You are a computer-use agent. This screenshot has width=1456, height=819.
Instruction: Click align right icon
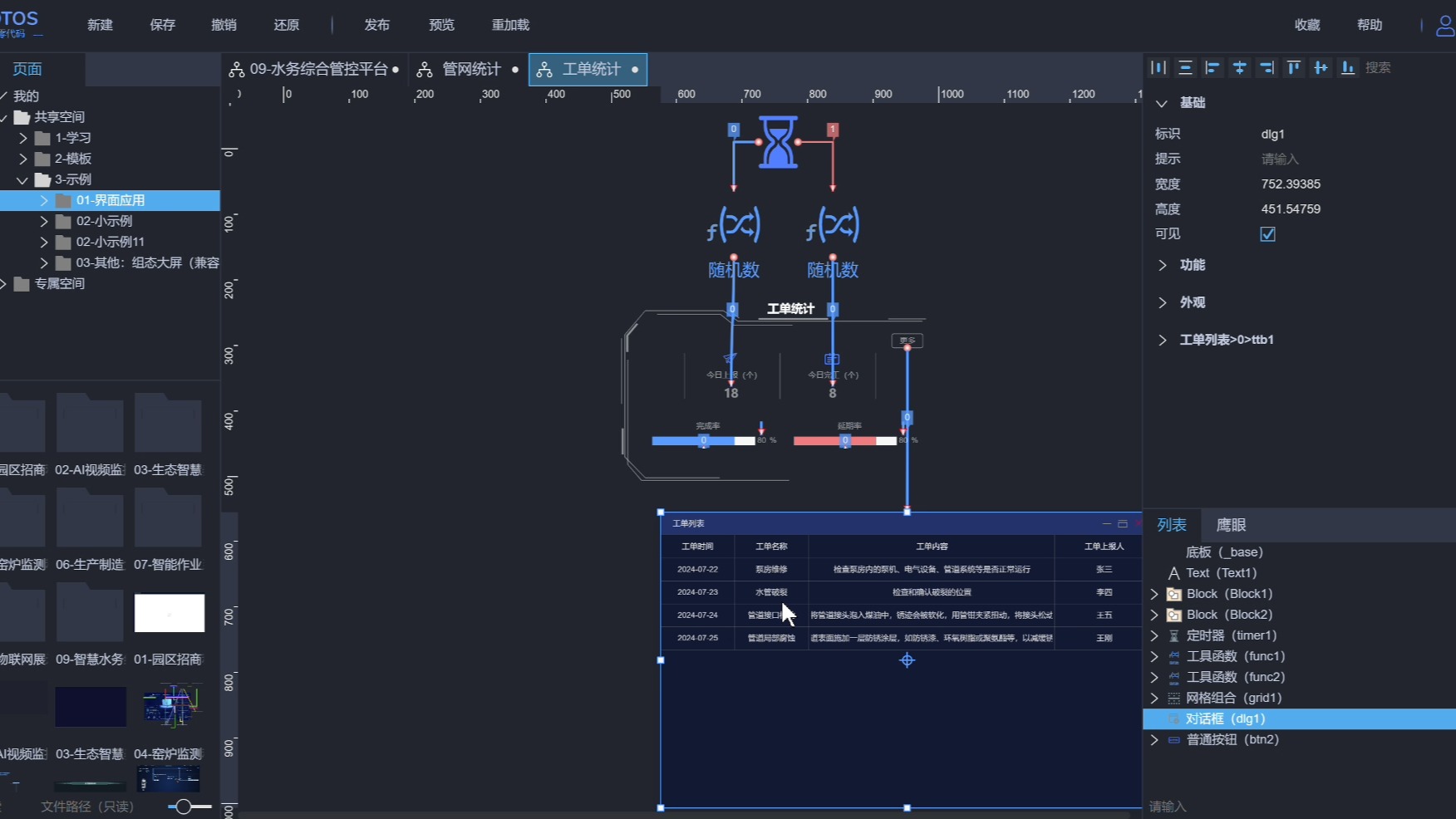click(1267, 67)
